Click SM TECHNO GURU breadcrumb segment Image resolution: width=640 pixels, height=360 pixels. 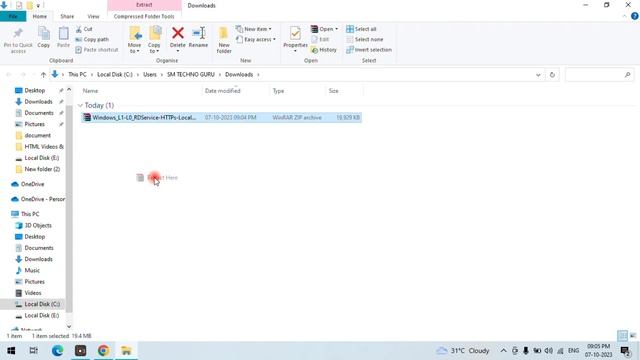coord(191,75)
